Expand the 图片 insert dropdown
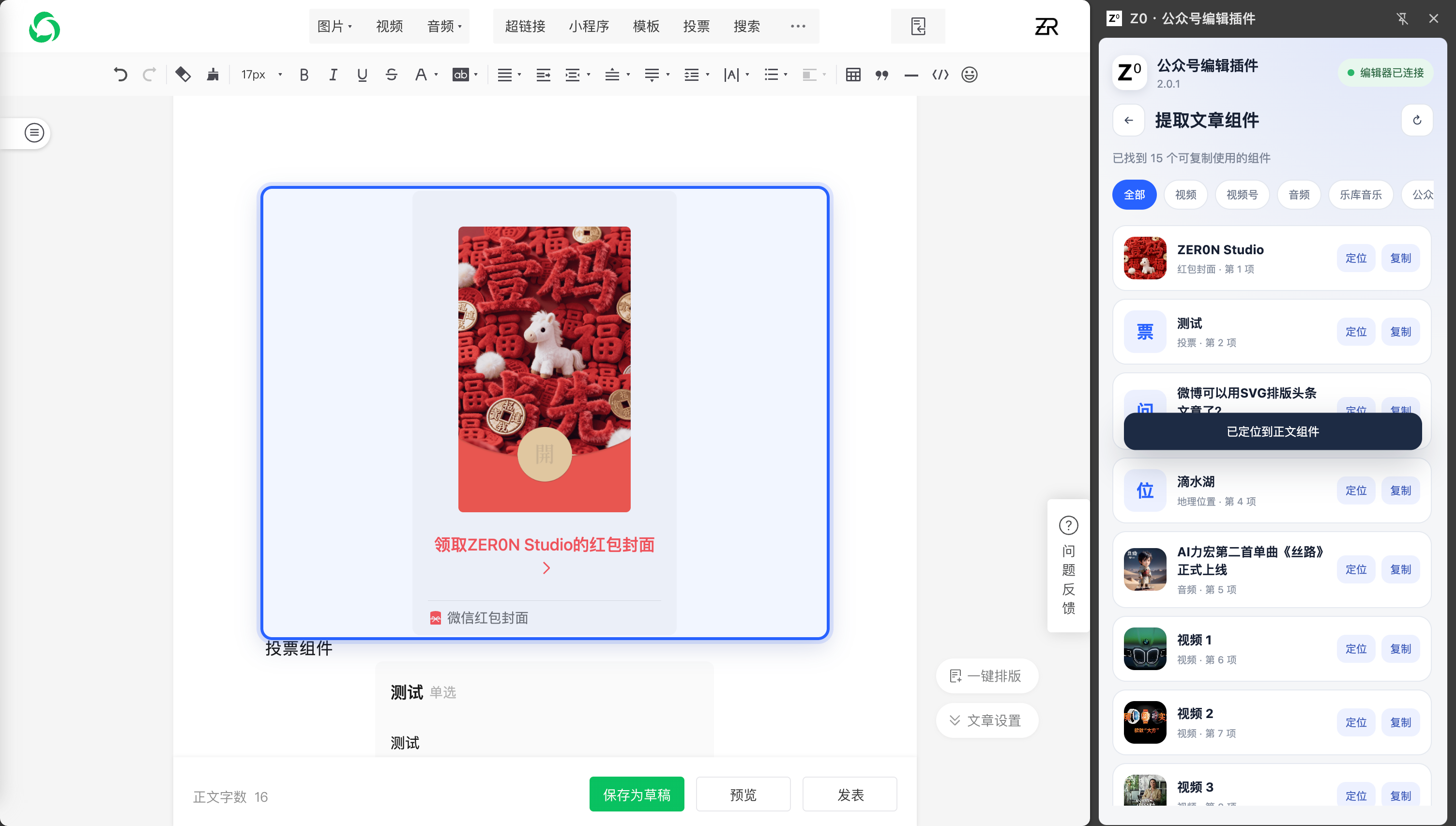 334,26
